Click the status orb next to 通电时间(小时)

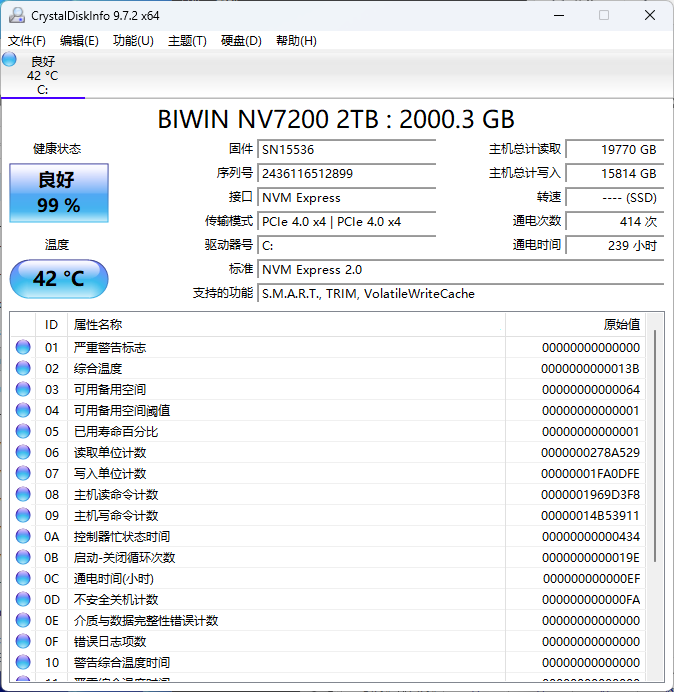23,578
